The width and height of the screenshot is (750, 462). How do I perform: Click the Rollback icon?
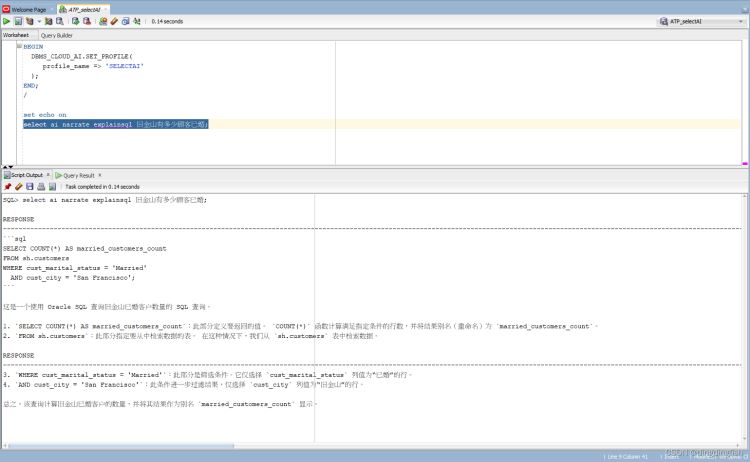(x=87, y=21)
